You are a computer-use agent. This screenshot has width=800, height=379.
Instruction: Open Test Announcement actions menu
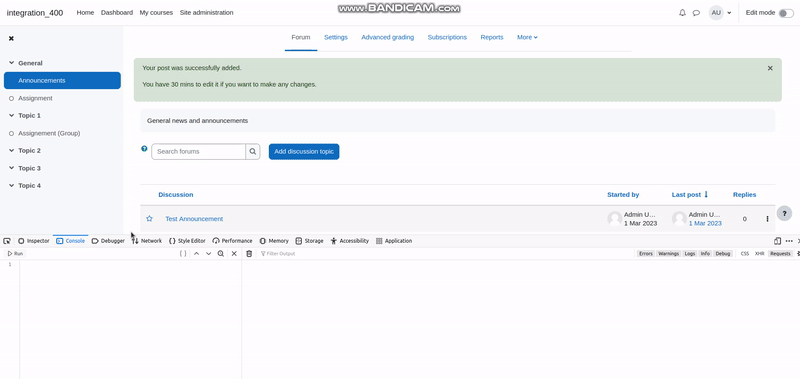coord(767,219)
